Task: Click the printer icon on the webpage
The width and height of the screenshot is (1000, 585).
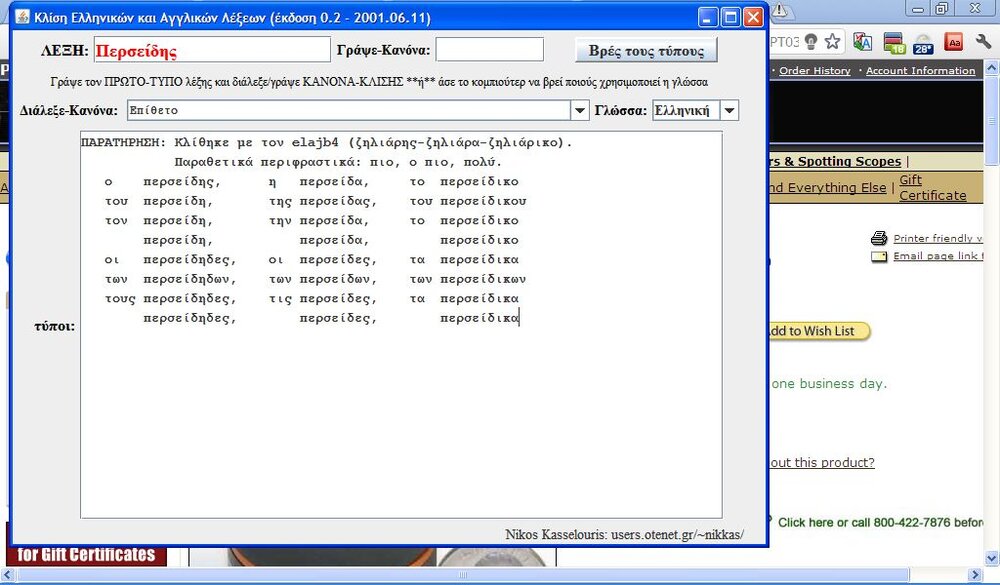Action: click(x=879, y=238)
